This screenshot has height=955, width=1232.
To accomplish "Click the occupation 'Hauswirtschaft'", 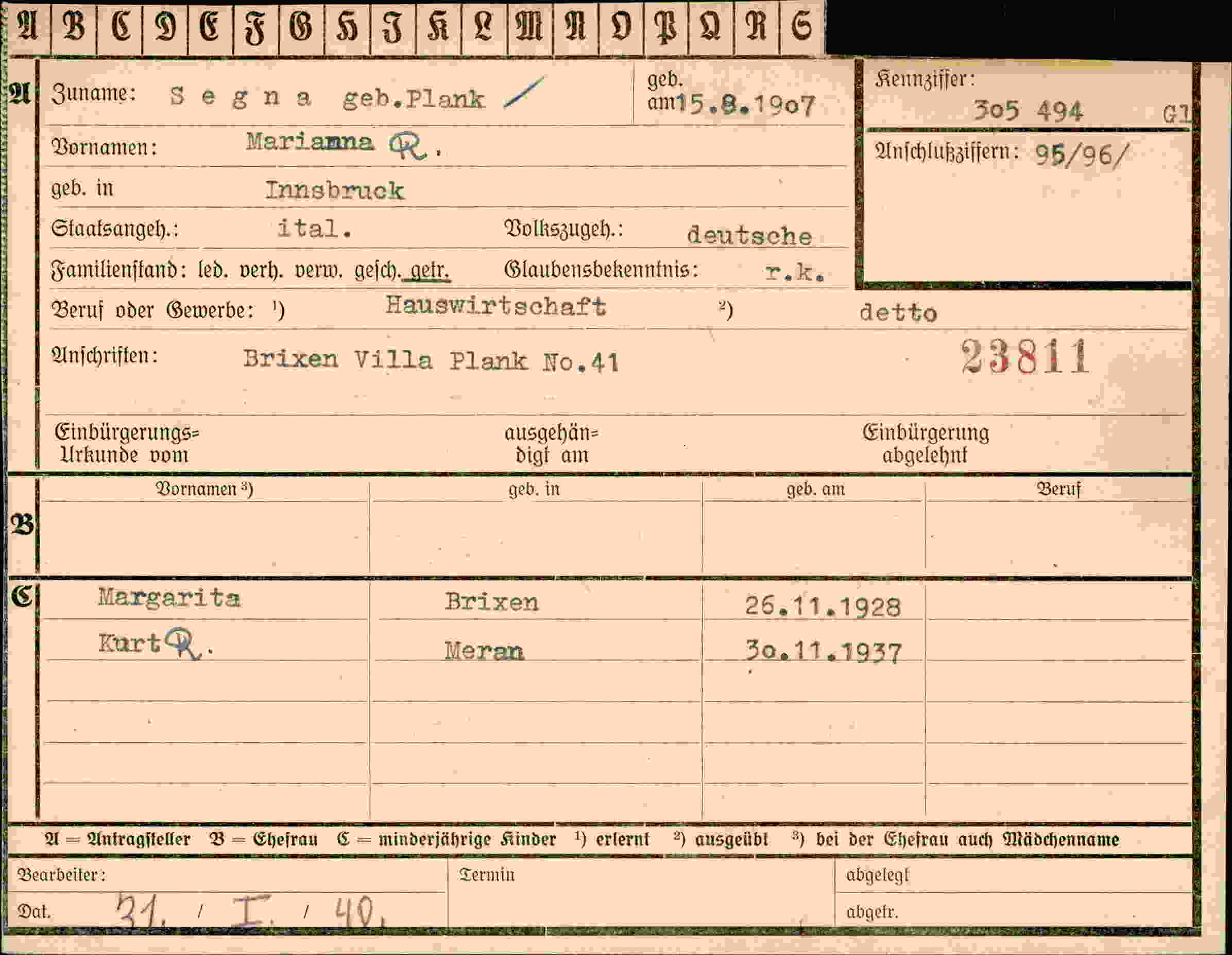I will pos(495,306).
